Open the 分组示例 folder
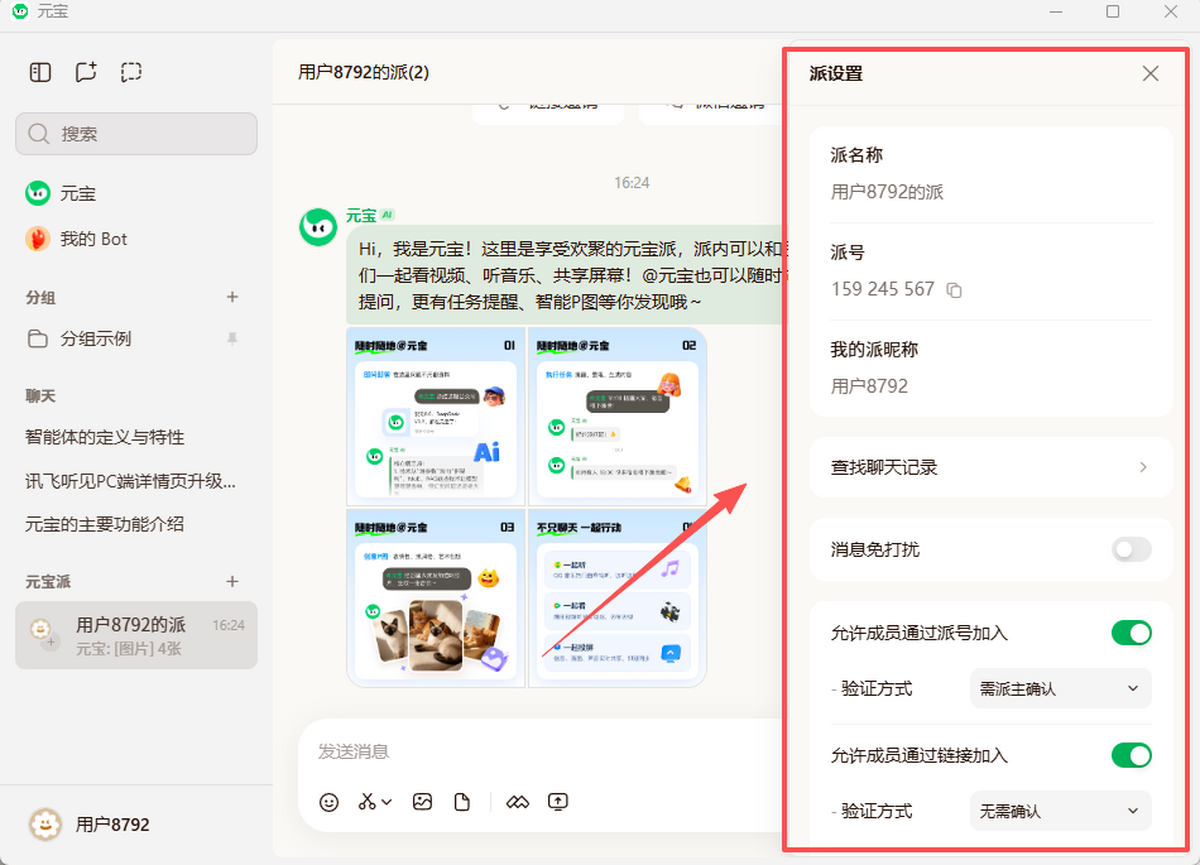Screen dimensions: 1200x865 click(x=95, y=339)
